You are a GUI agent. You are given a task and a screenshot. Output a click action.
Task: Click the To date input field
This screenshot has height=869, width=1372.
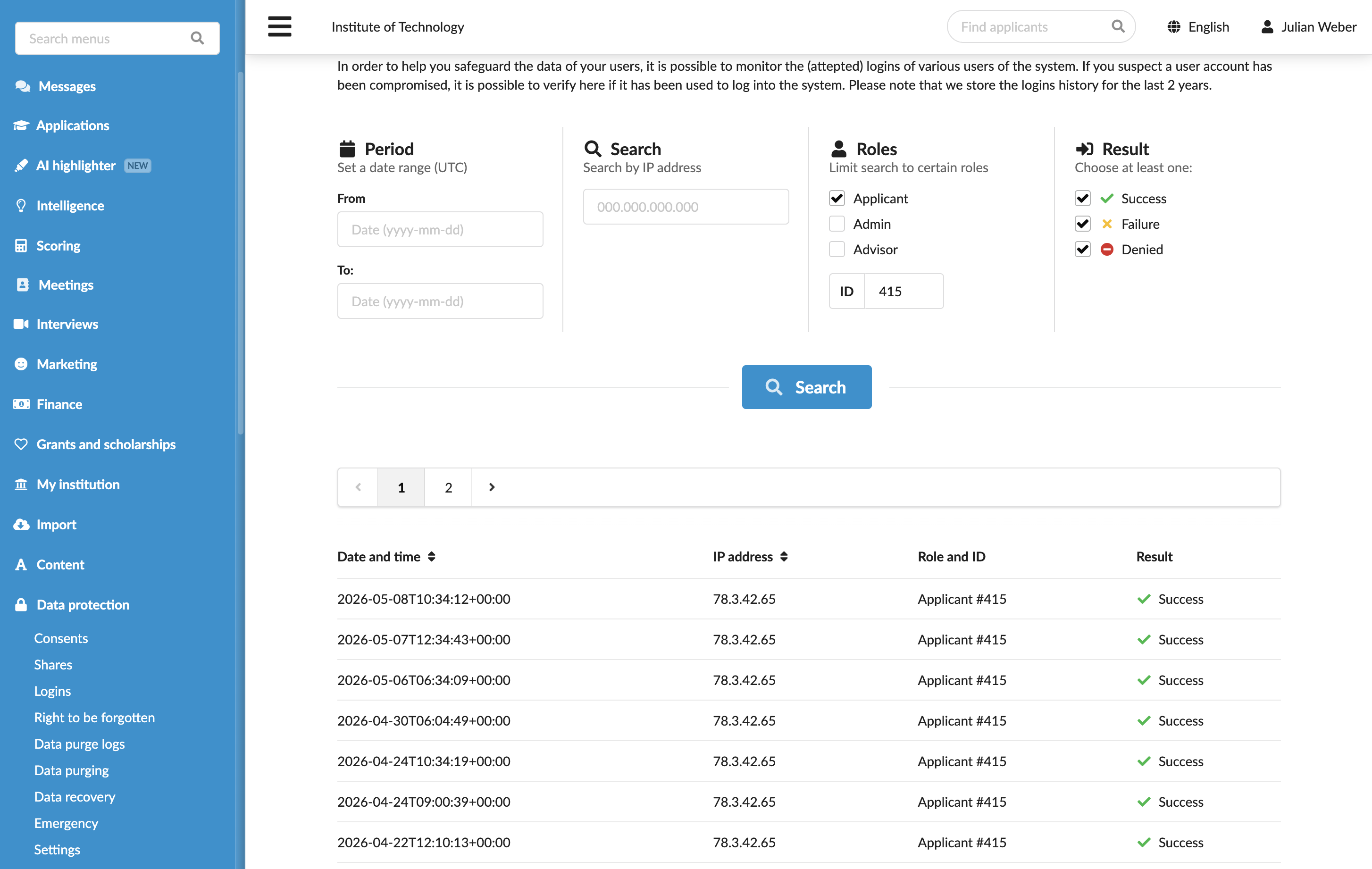[x=440, y=301]
